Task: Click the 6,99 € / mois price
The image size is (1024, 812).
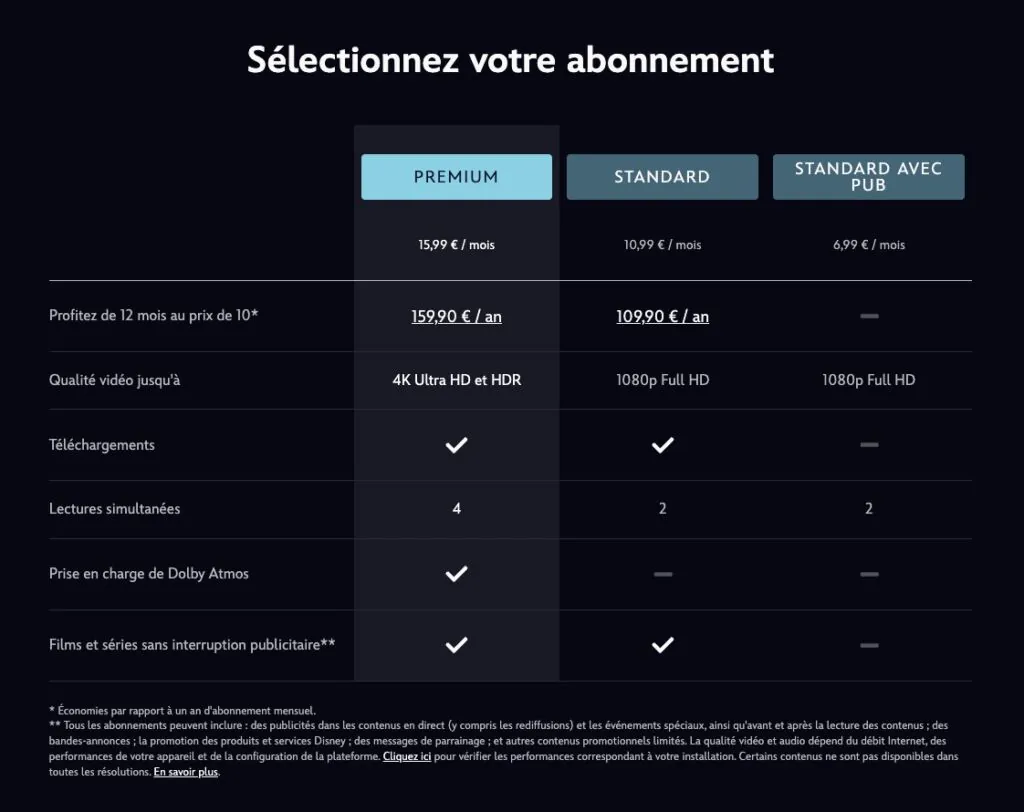Action: coord(868,244)
